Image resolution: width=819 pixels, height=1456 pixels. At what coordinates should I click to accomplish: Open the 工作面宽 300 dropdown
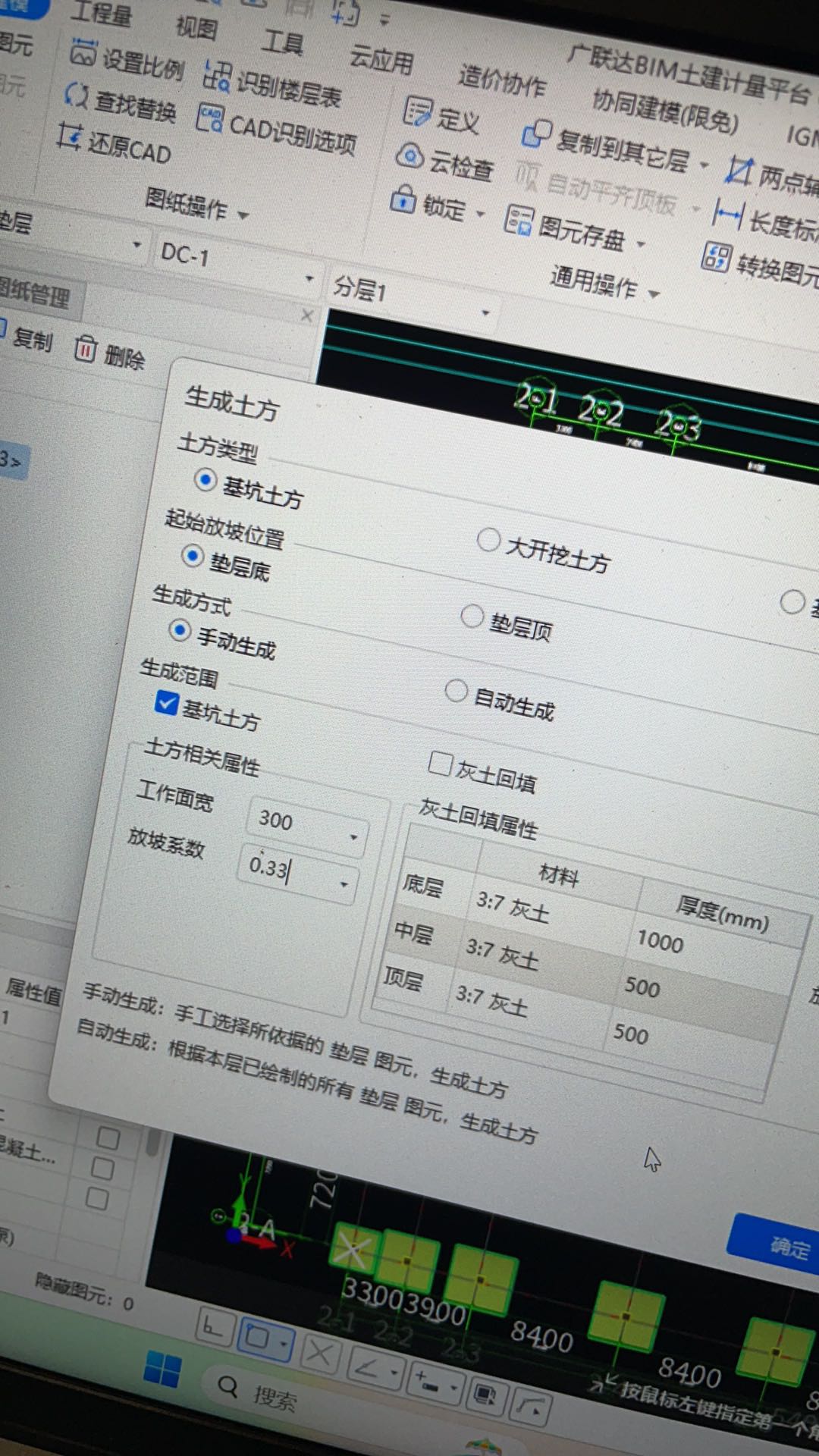tap(353, 836)
